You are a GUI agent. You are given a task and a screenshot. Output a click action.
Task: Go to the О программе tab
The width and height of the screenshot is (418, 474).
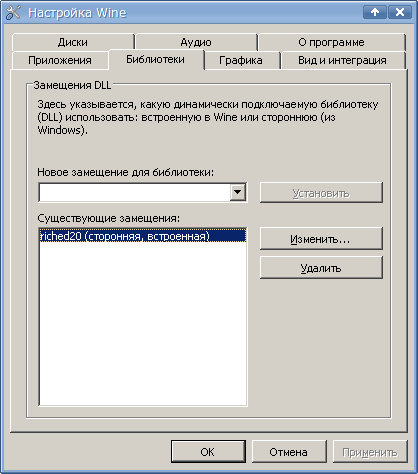tap(331, 42)
